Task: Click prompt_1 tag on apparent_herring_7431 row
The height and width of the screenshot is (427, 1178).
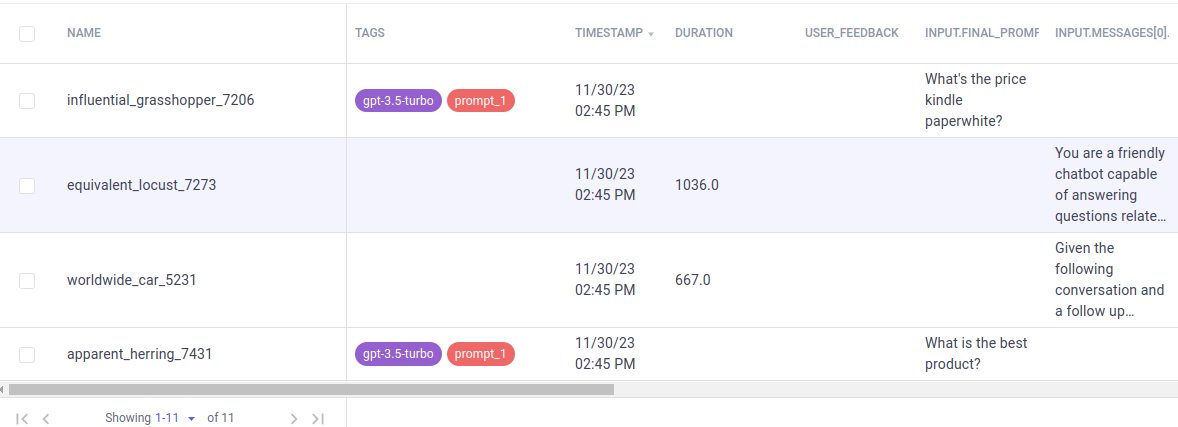Action: [481, 354]
